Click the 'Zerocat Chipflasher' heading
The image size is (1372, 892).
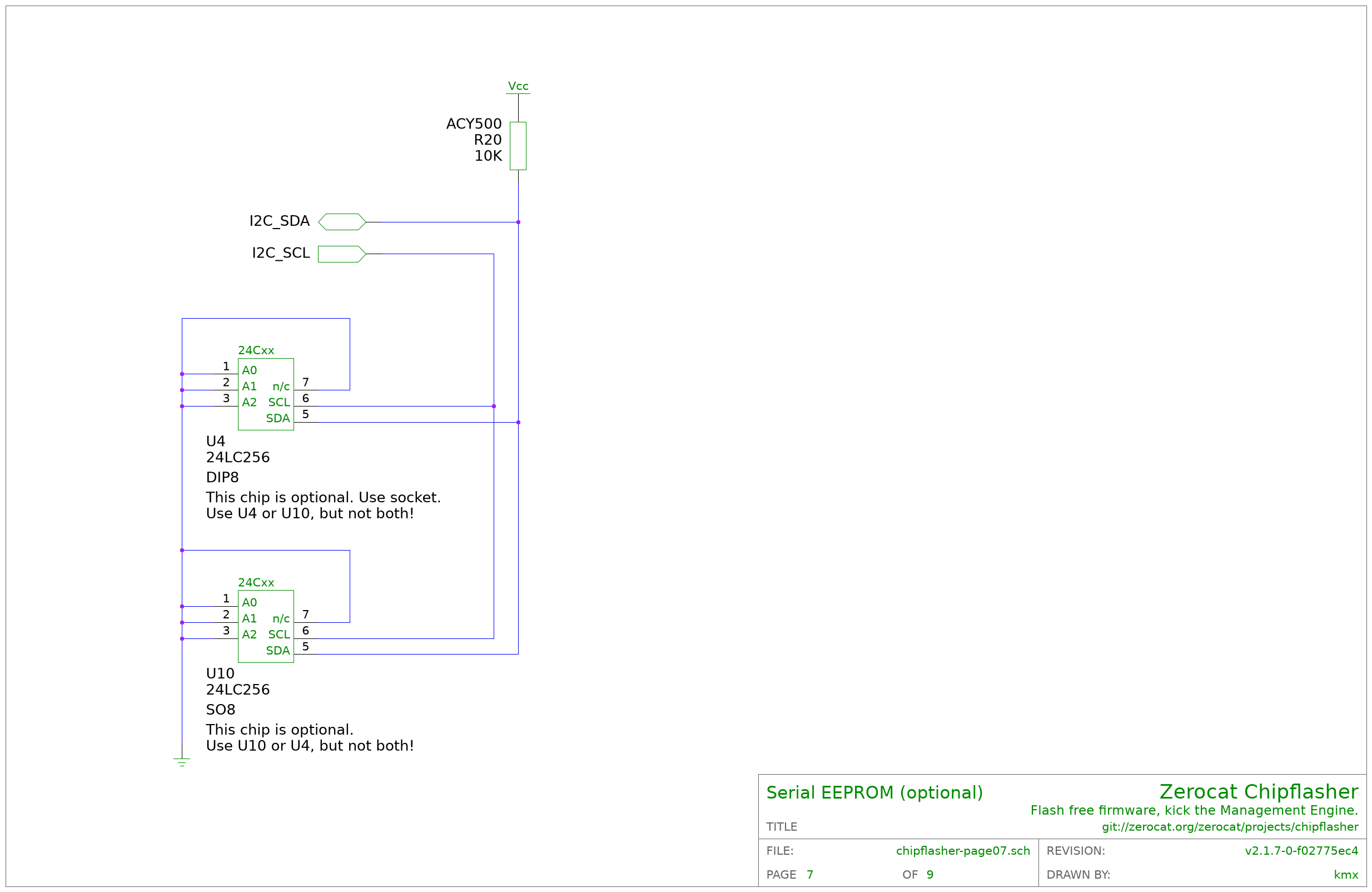[1259, 792]
